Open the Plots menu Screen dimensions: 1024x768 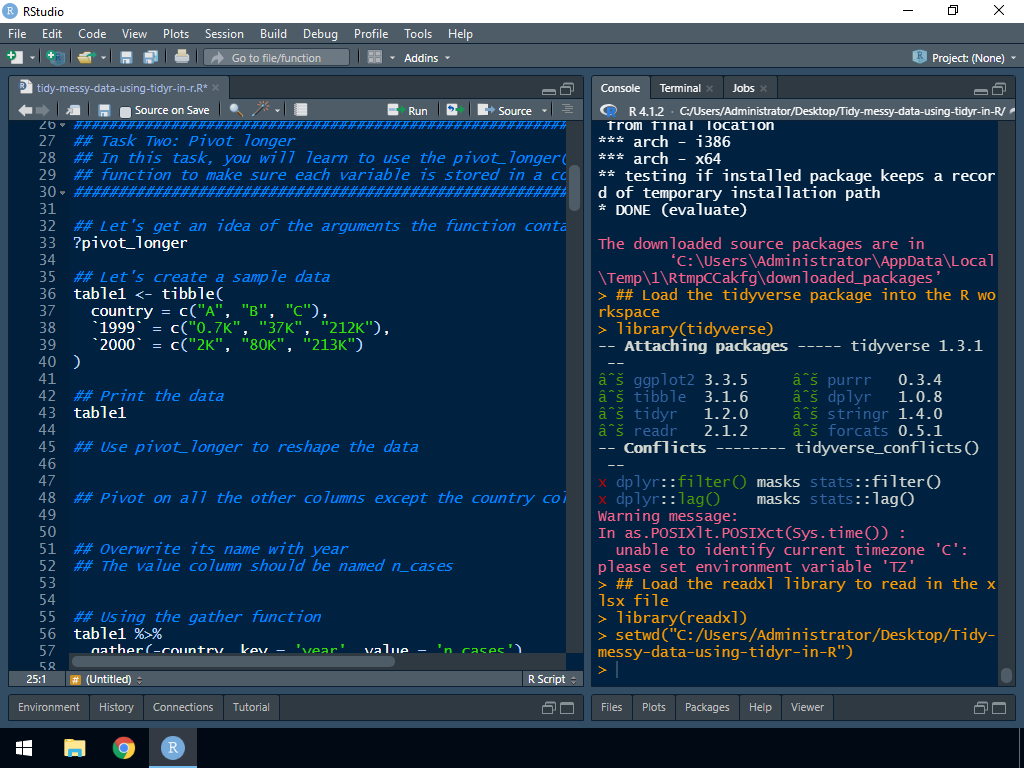tap(176, 34)
